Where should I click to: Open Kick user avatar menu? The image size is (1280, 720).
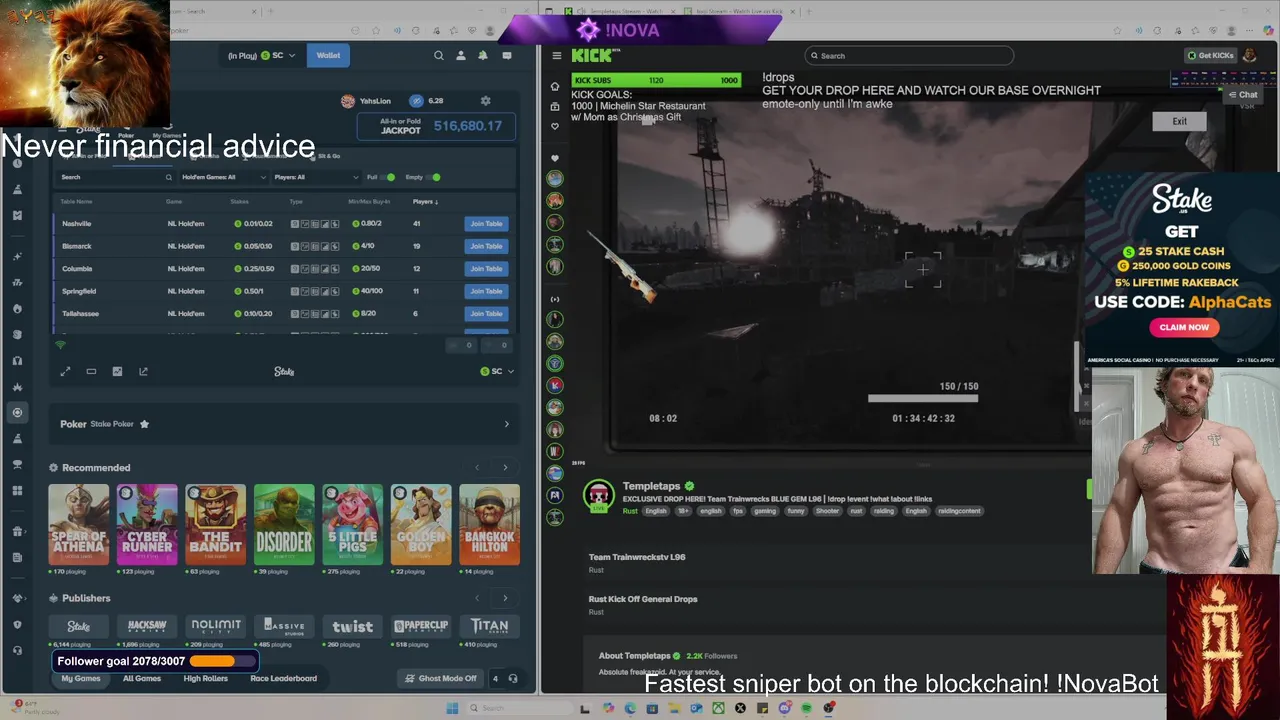pos(1250,56)
